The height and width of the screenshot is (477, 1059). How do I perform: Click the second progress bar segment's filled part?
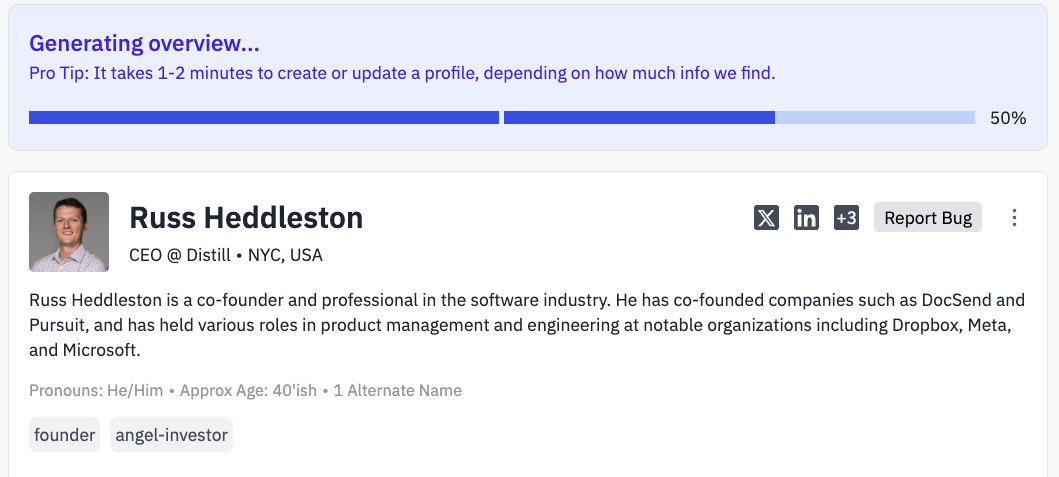coord(639,118)
